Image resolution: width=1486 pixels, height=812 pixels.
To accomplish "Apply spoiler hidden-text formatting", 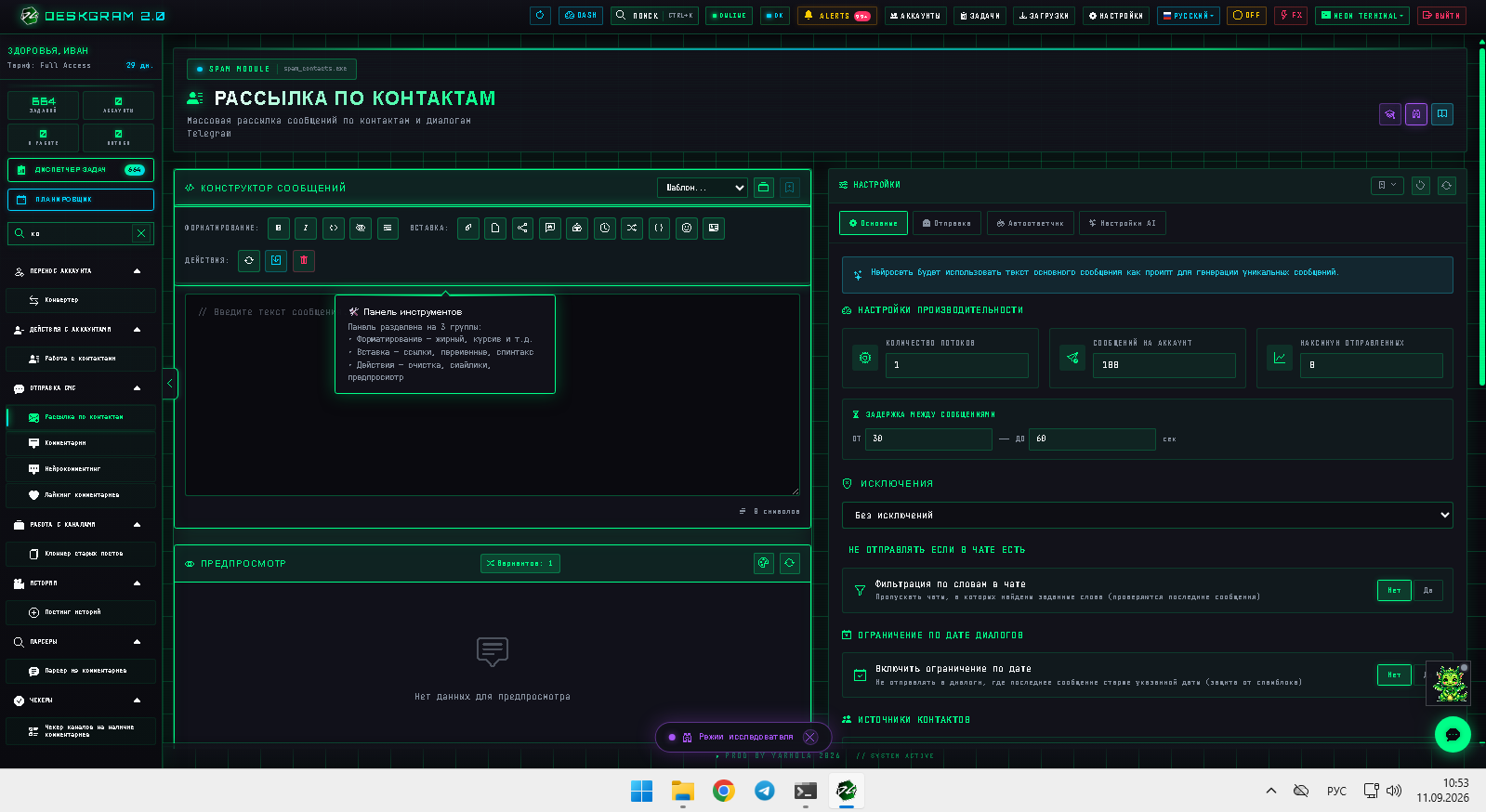I will point(361,228).
